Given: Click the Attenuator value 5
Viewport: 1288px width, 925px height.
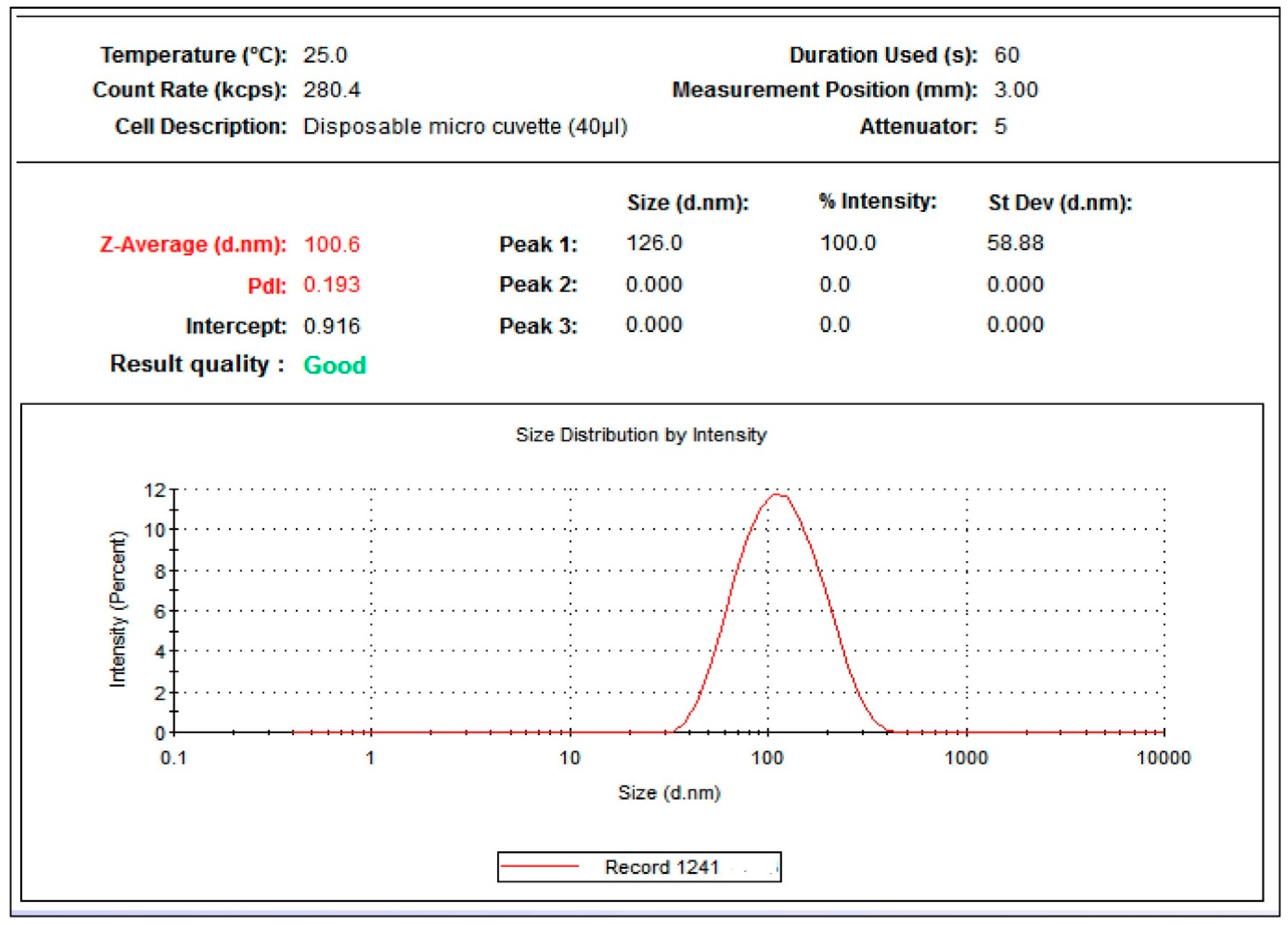Looking at the screenshot, I should pos(1000,126).
